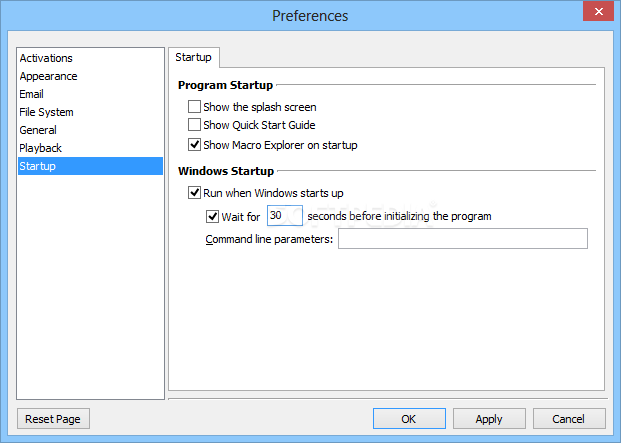This screenshot has width=621, height=443.
Task: Check Show Quick Start Guide option
Action: point(194,125)
